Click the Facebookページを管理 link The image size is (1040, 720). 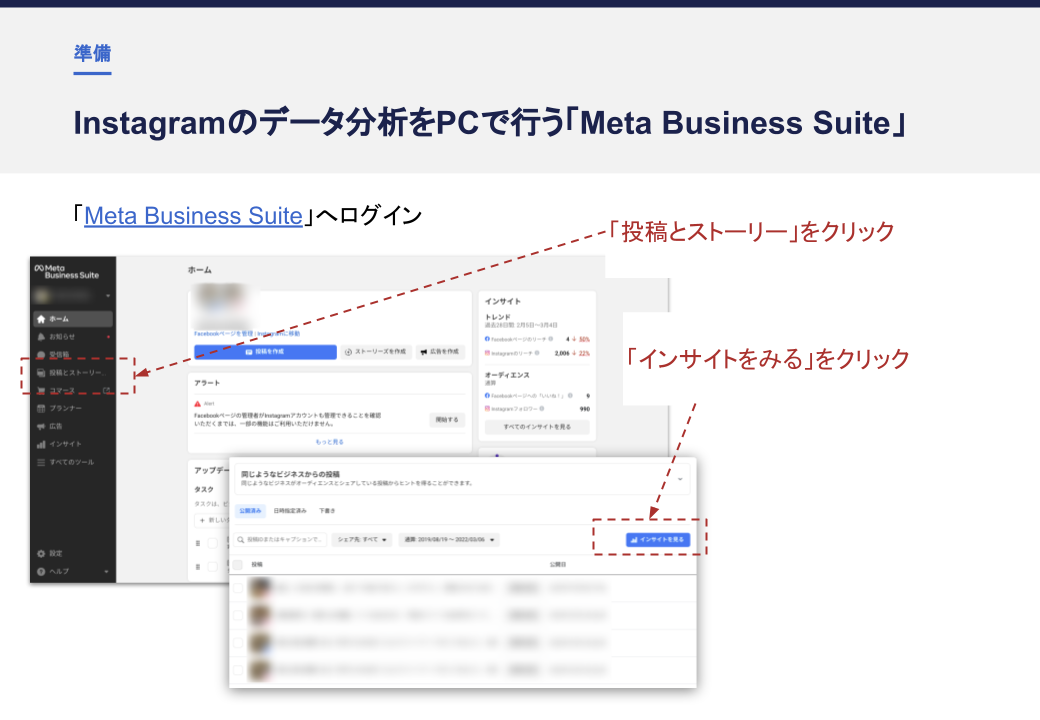pyautogui.click(x=224, y=333)
